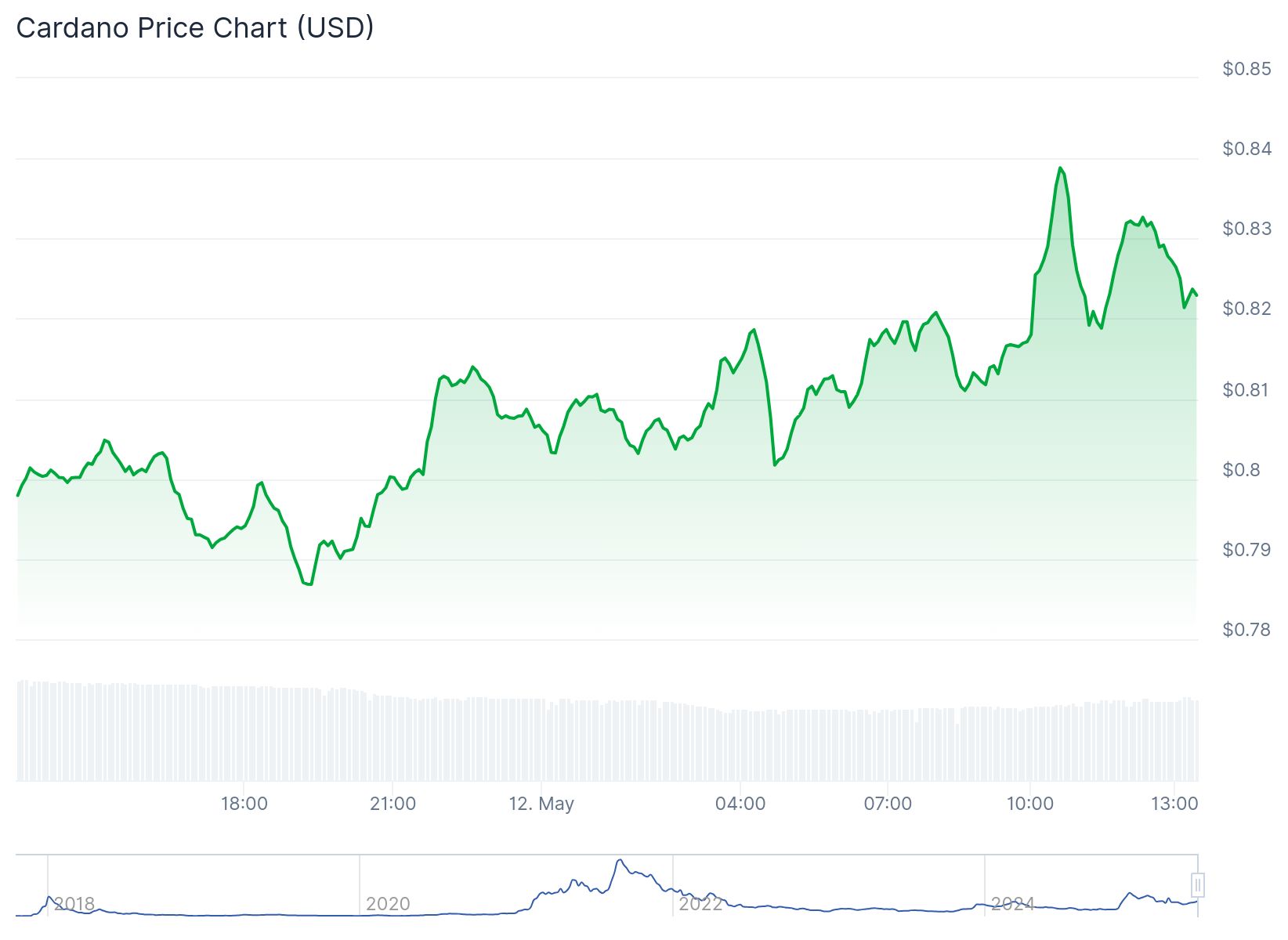Screen dimensions: 1288x940
Task: Click the navigator range handle at the right end
Action: point(1198,885)
